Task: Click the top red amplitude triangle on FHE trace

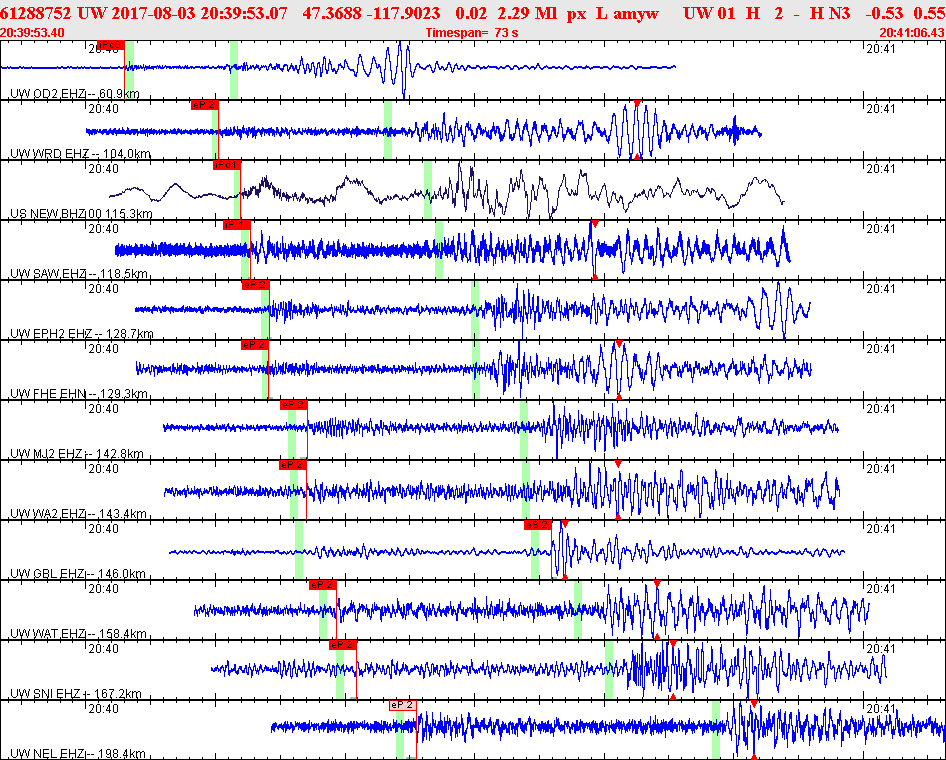Action: [x=618, y=344]
